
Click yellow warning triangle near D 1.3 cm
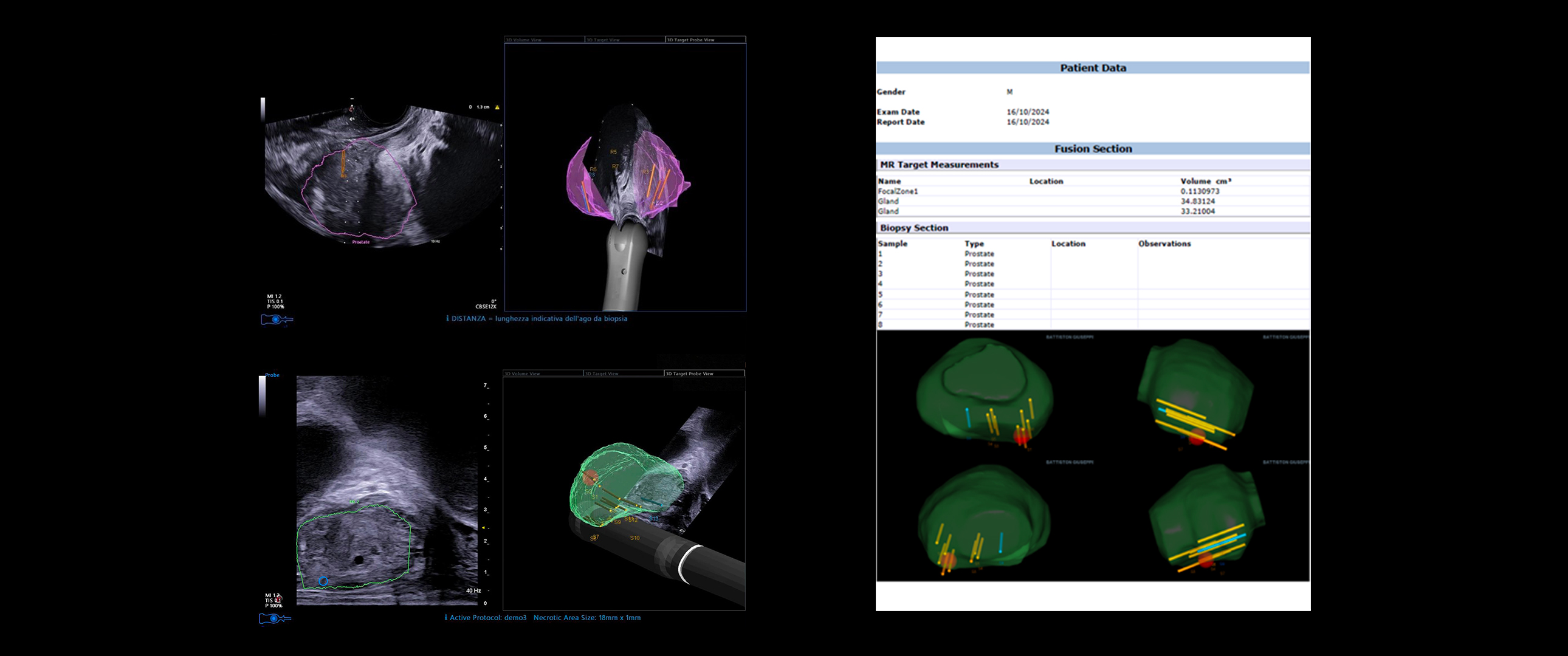pos(497,107)
